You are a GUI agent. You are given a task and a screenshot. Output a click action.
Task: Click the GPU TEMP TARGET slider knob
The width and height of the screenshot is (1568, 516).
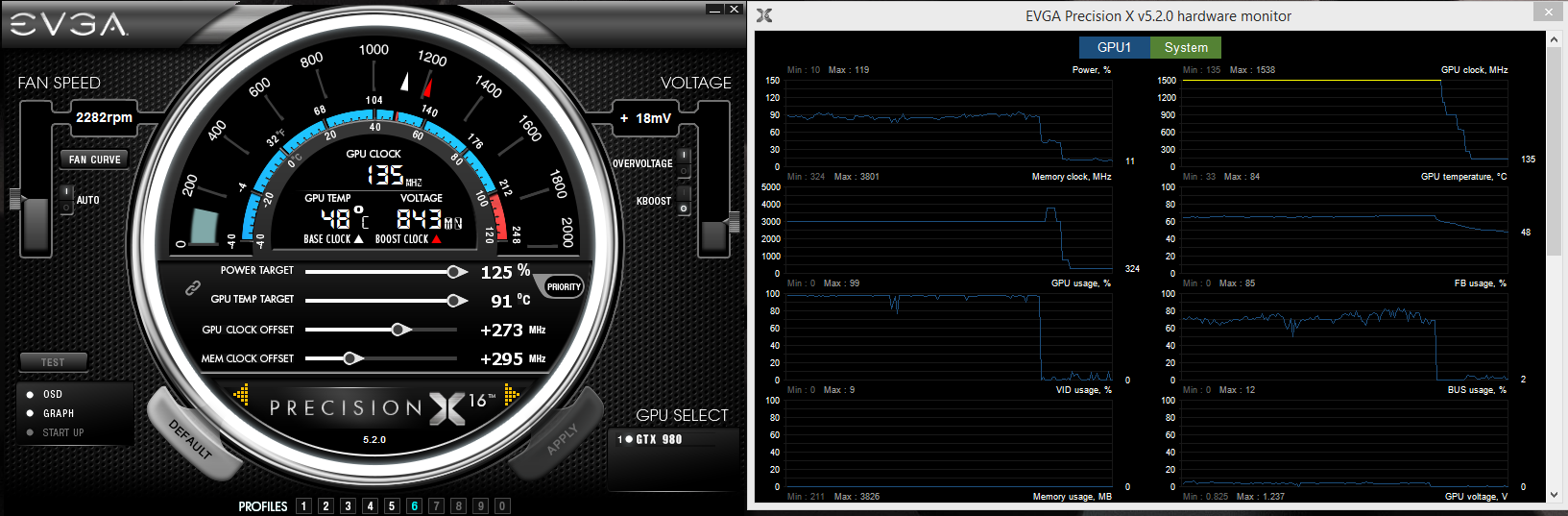pos(456,301)
